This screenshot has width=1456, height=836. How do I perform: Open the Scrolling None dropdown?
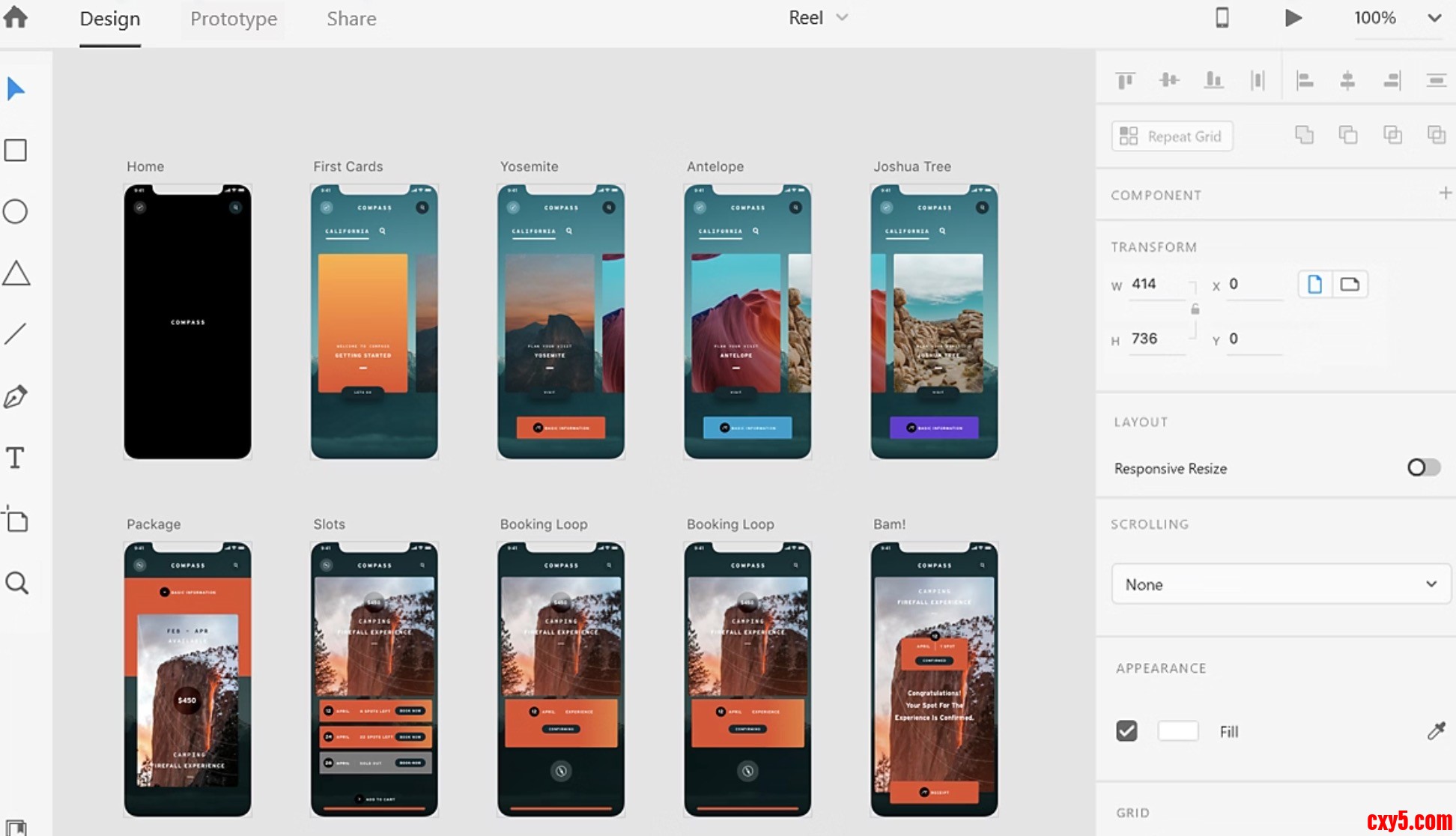1281,584
